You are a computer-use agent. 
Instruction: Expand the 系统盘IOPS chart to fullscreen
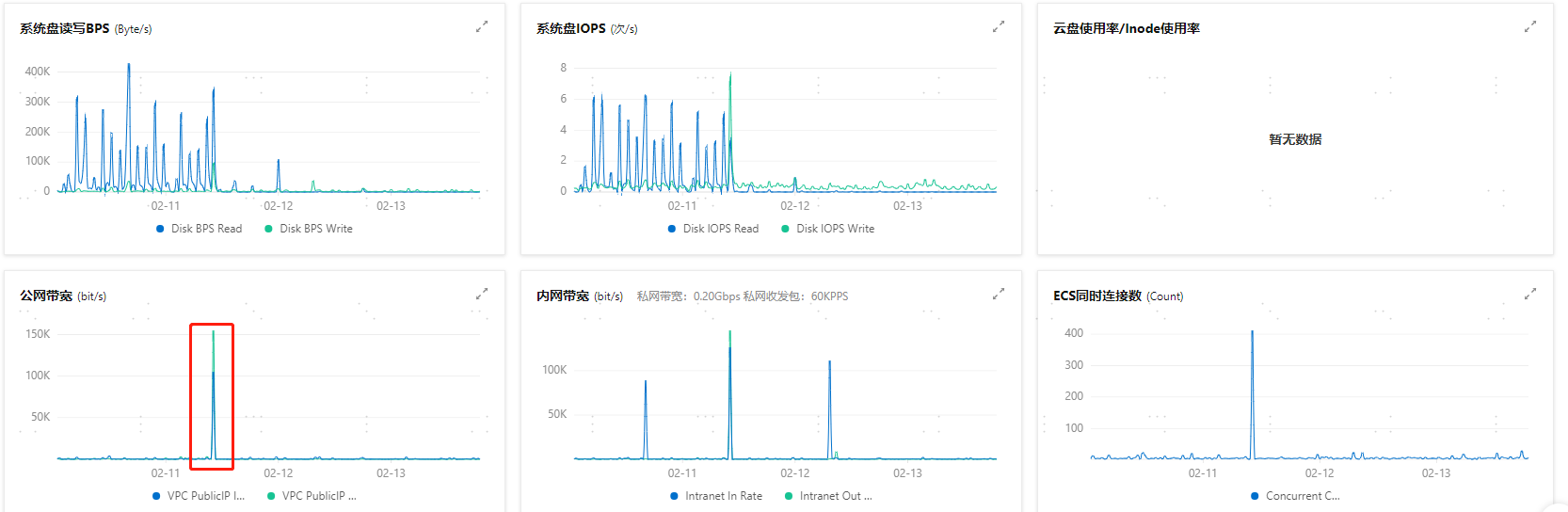(998, 27)
